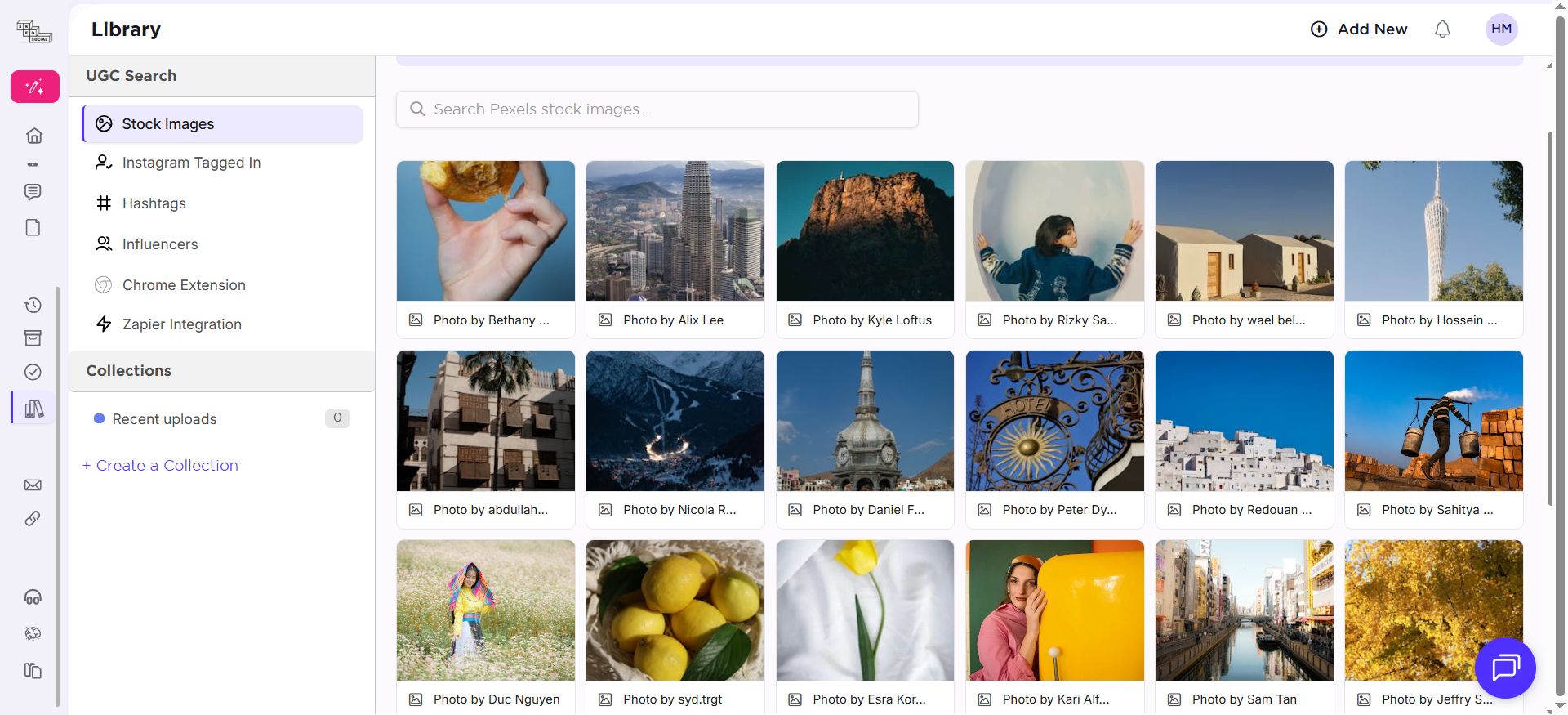Click the Recent uploads count badge
Image resolution: width=1568 pixels, height=715 pixels.
click(x=337, y=418)
